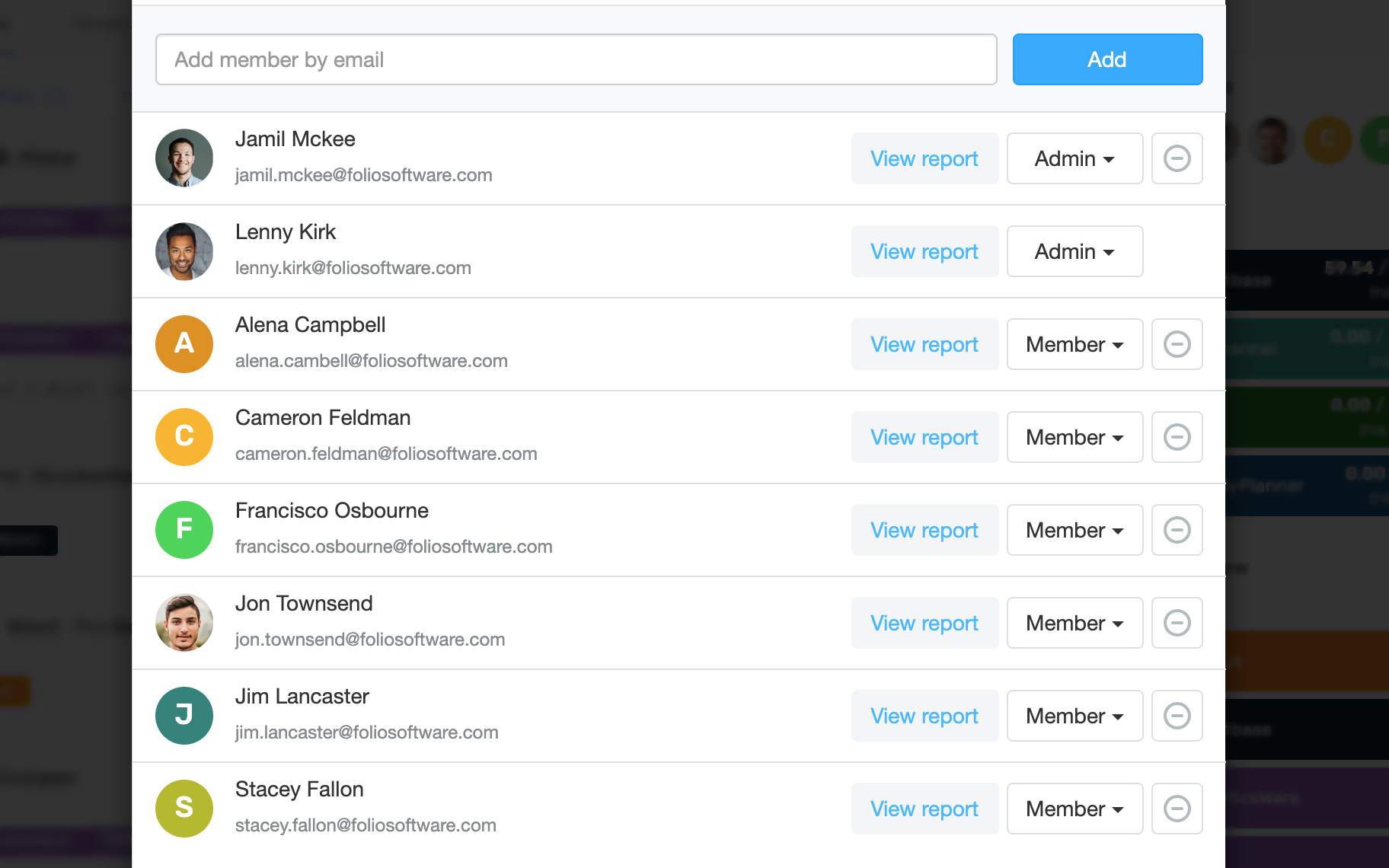The height and width of the screenshot is (868, 1389).
Task: Remove Jon Townsend with the minus icon
Action: point(1177,623)
